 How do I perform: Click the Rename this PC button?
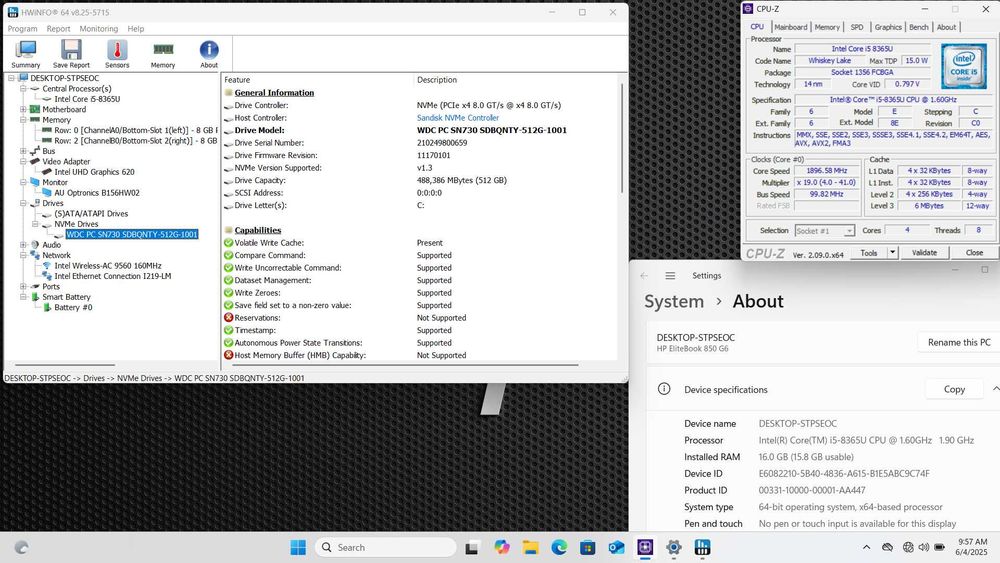click(959, 342)
